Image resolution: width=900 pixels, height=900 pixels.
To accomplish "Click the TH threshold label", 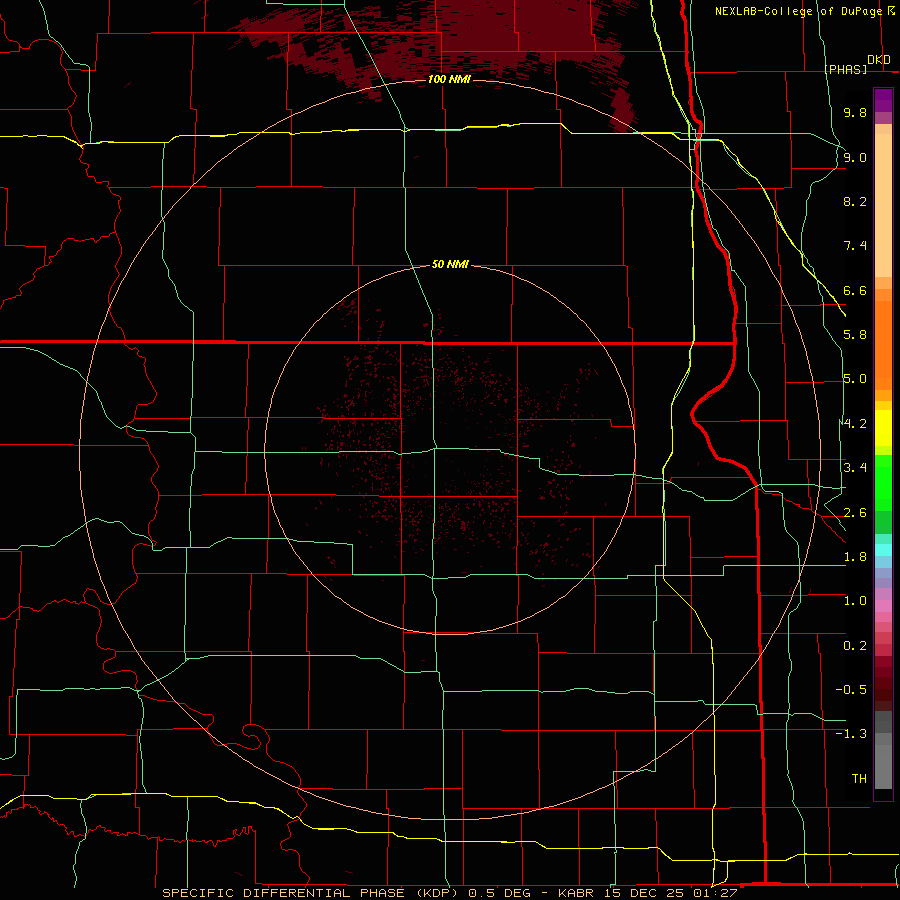I will pyautogui.click(x=859, y=779).
